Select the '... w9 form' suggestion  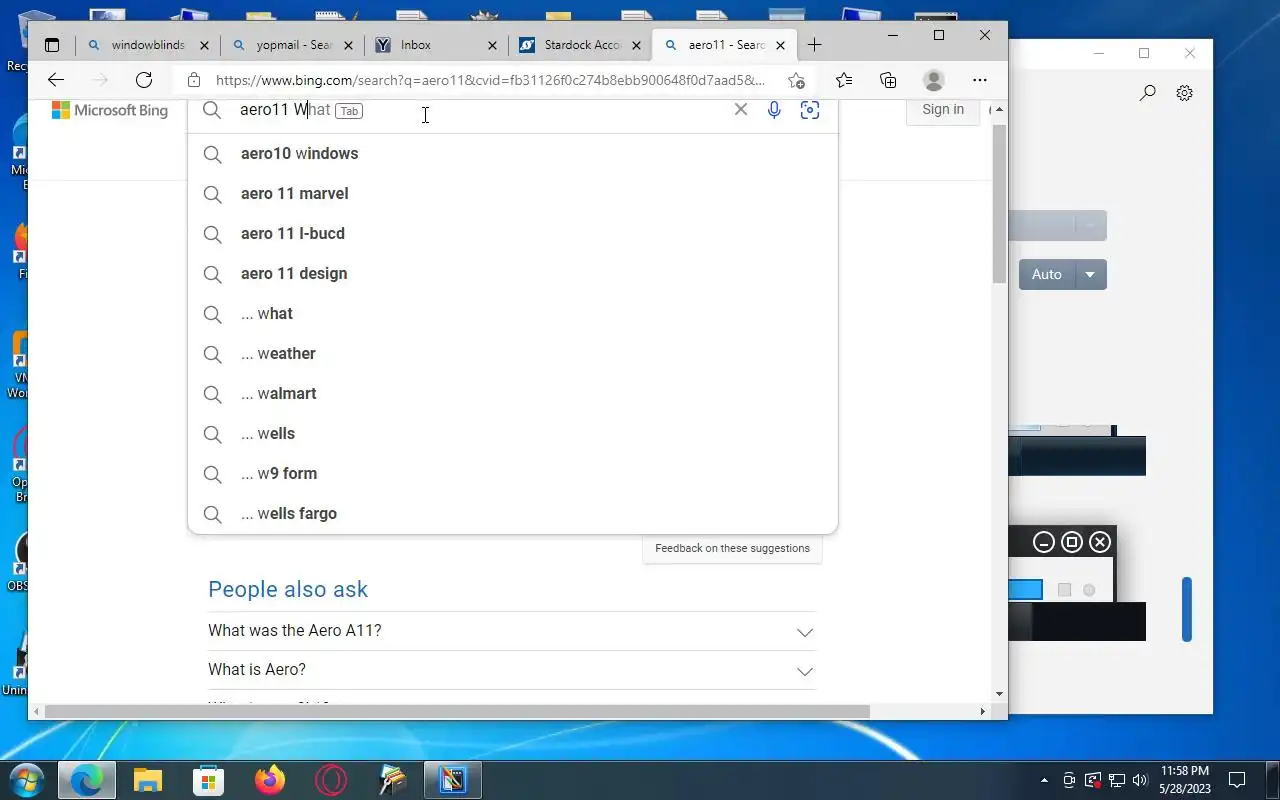(x=512, y=473)
